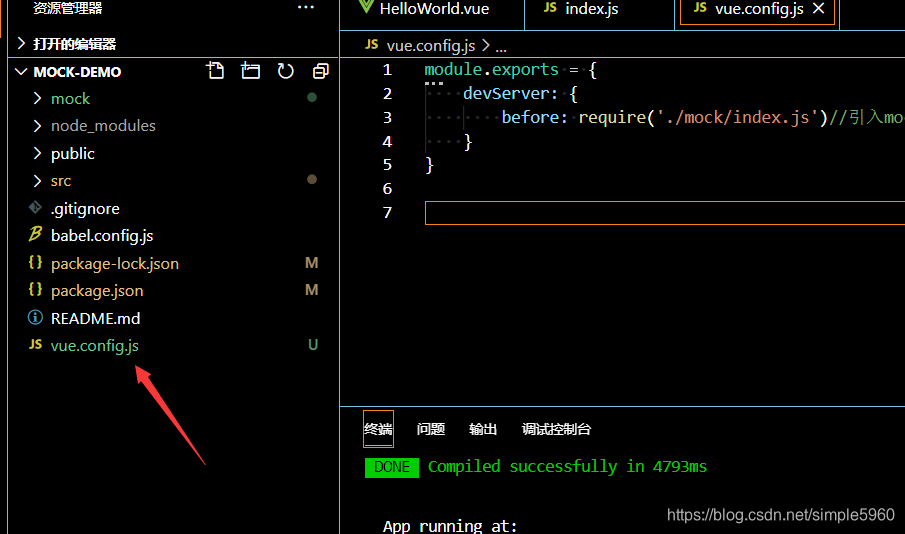Click the info icon next to README.md
Screen dimensions: 905x534
coord(35,318)
